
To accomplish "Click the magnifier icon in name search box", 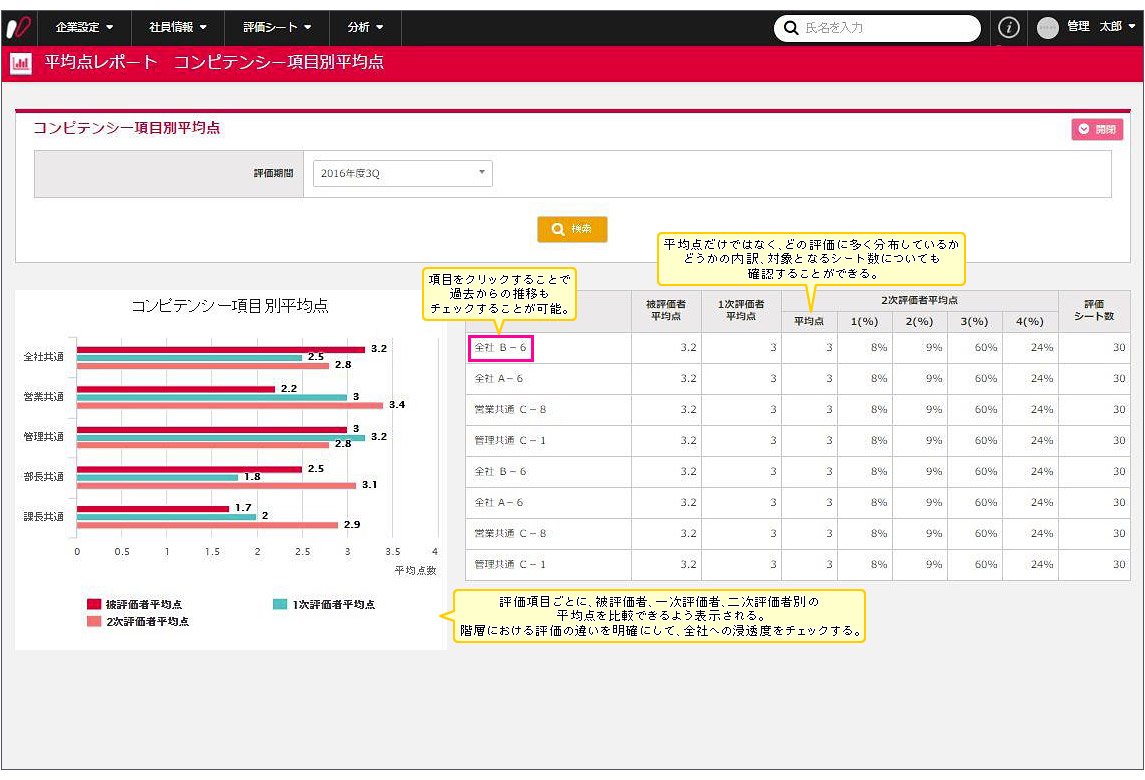I will click(x=790, y=28).
